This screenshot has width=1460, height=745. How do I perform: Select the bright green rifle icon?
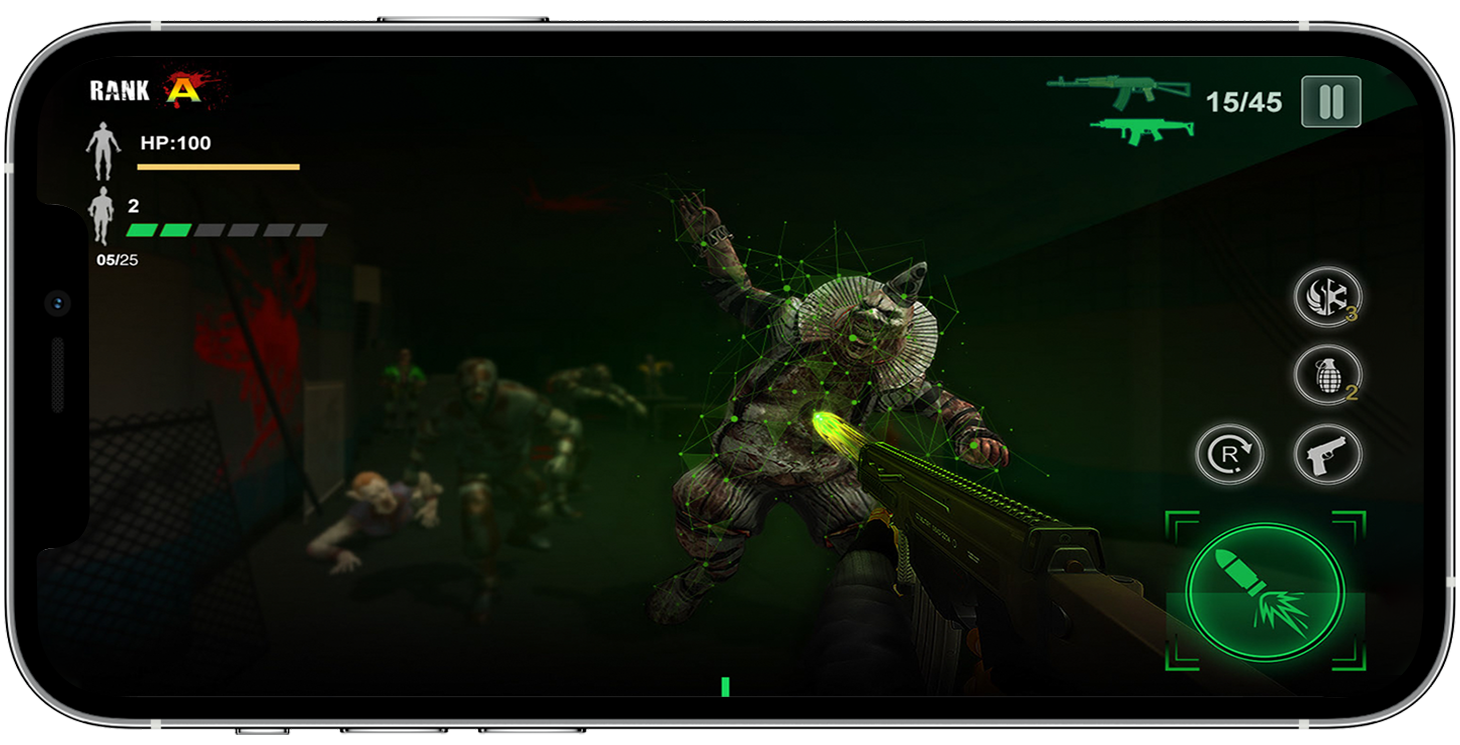point(1142,130)
